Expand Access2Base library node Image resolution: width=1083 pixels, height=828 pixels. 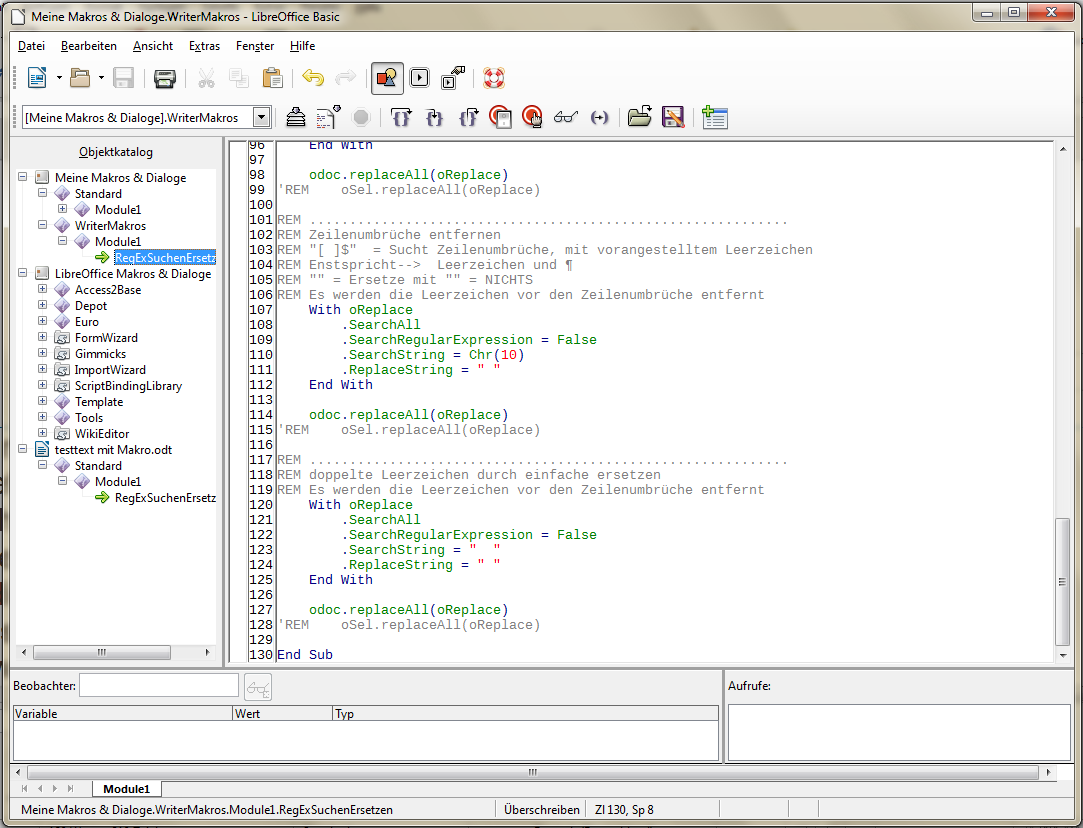click(x=42, y=289)
